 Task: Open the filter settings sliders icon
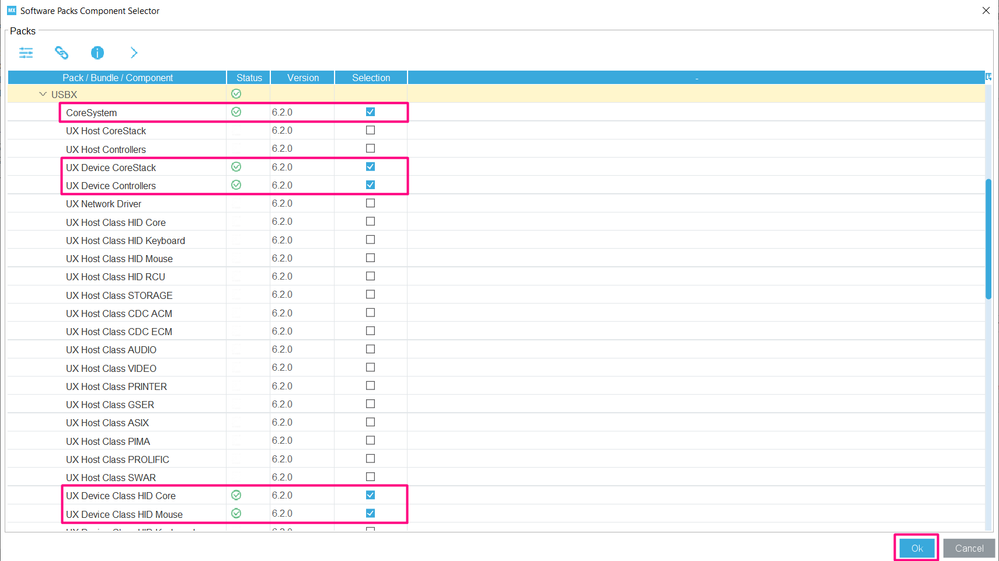(26, 53)
